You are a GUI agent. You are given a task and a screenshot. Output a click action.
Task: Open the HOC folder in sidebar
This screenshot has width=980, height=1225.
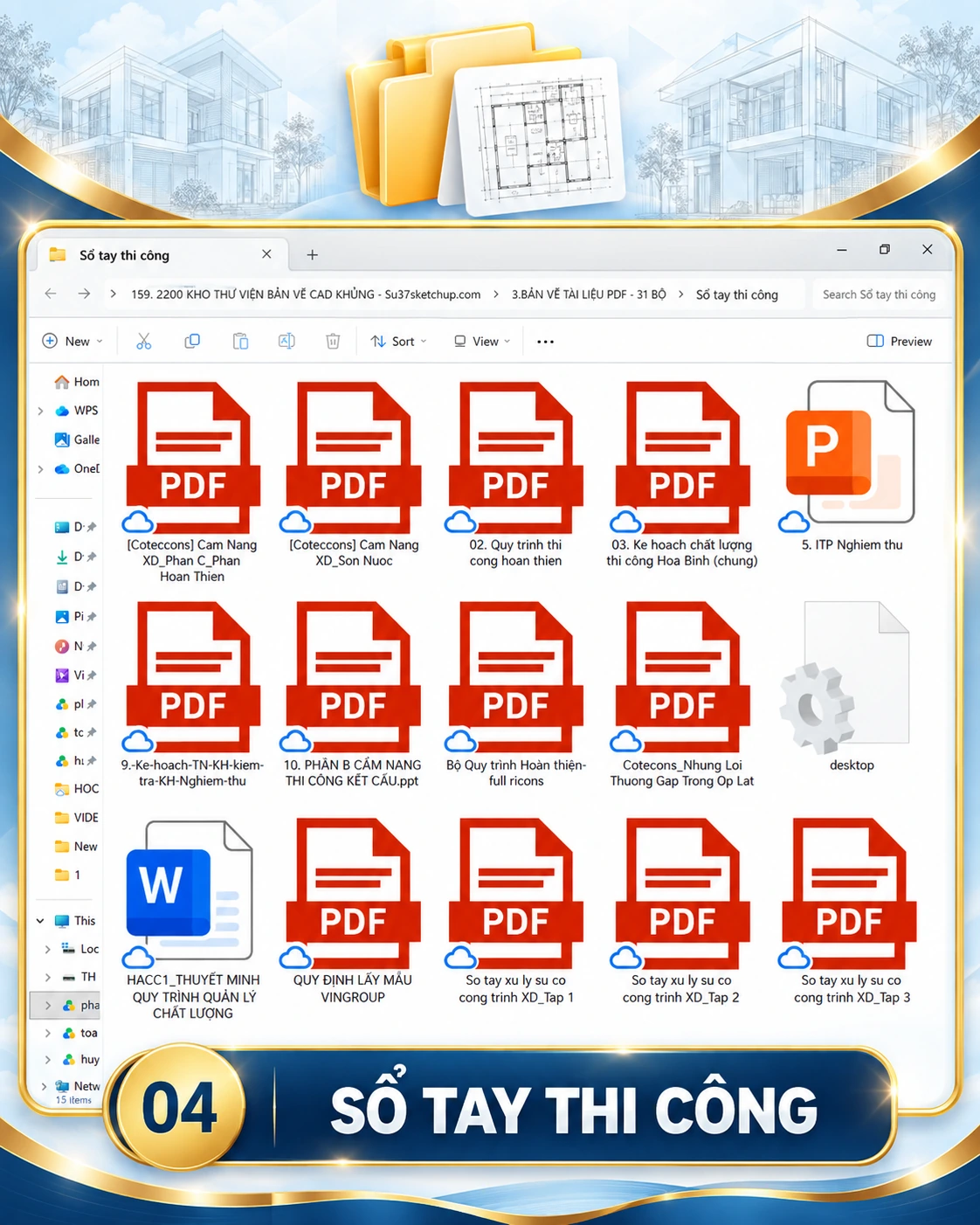[77, 789]
